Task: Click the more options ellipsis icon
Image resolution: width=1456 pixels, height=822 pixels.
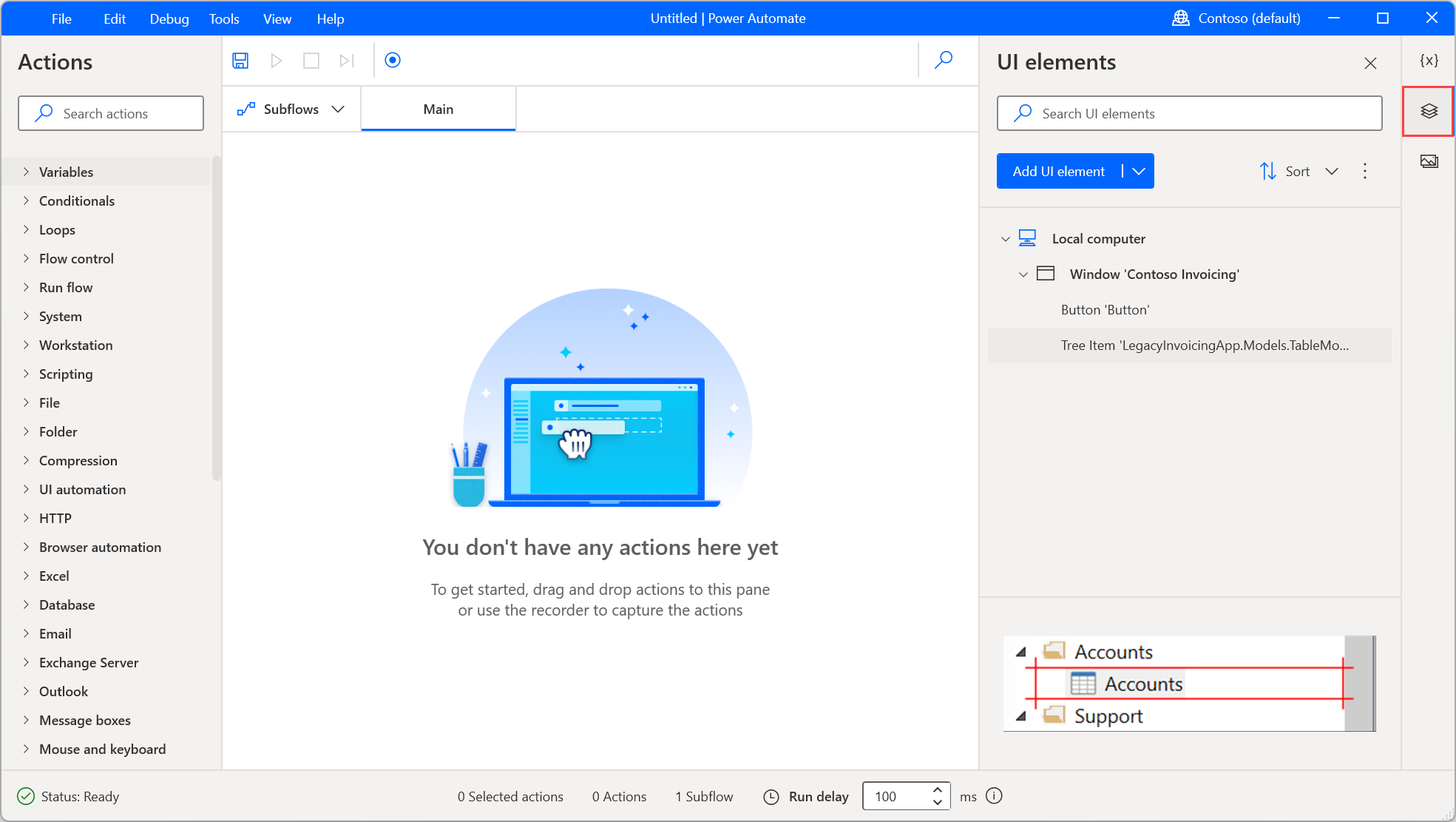Action: pos(1364,171)
